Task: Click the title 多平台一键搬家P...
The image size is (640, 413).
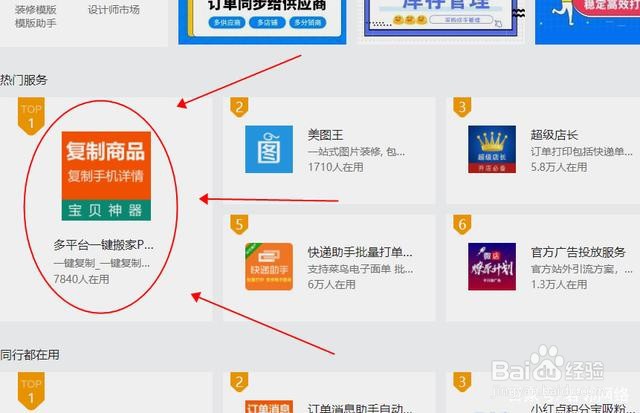Action: (x=104, y=245)
